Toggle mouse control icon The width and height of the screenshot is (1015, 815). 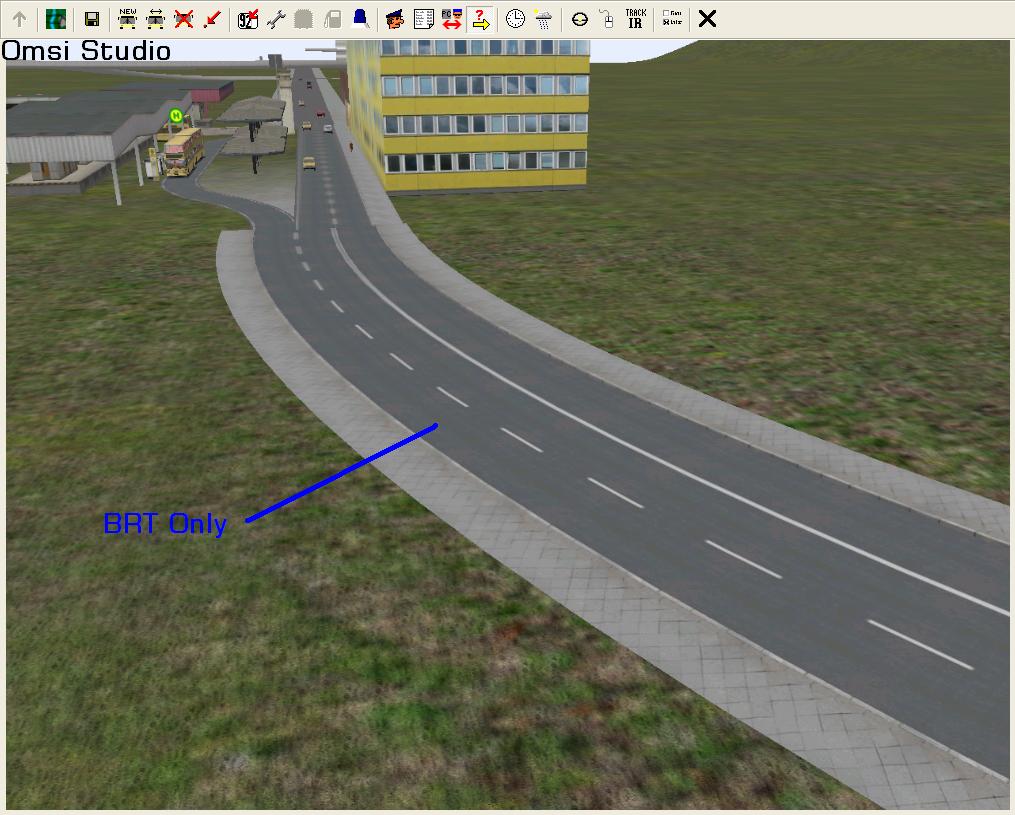tap(607, 19)
